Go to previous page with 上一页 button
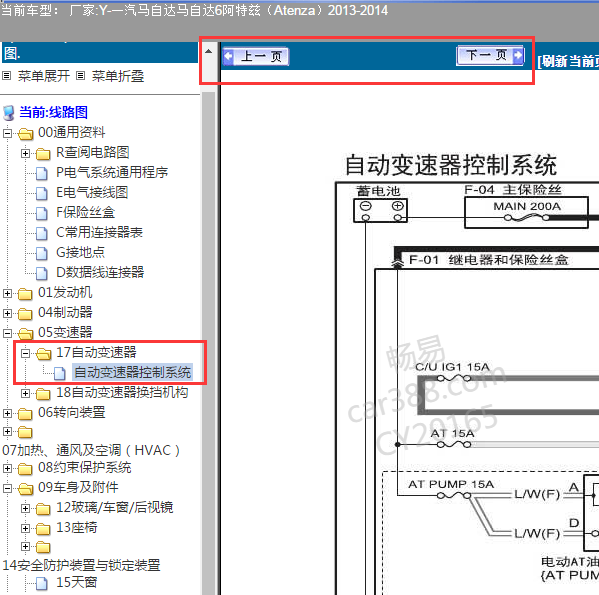This screenshot has height=595, width=599. (x=256, y=57)
